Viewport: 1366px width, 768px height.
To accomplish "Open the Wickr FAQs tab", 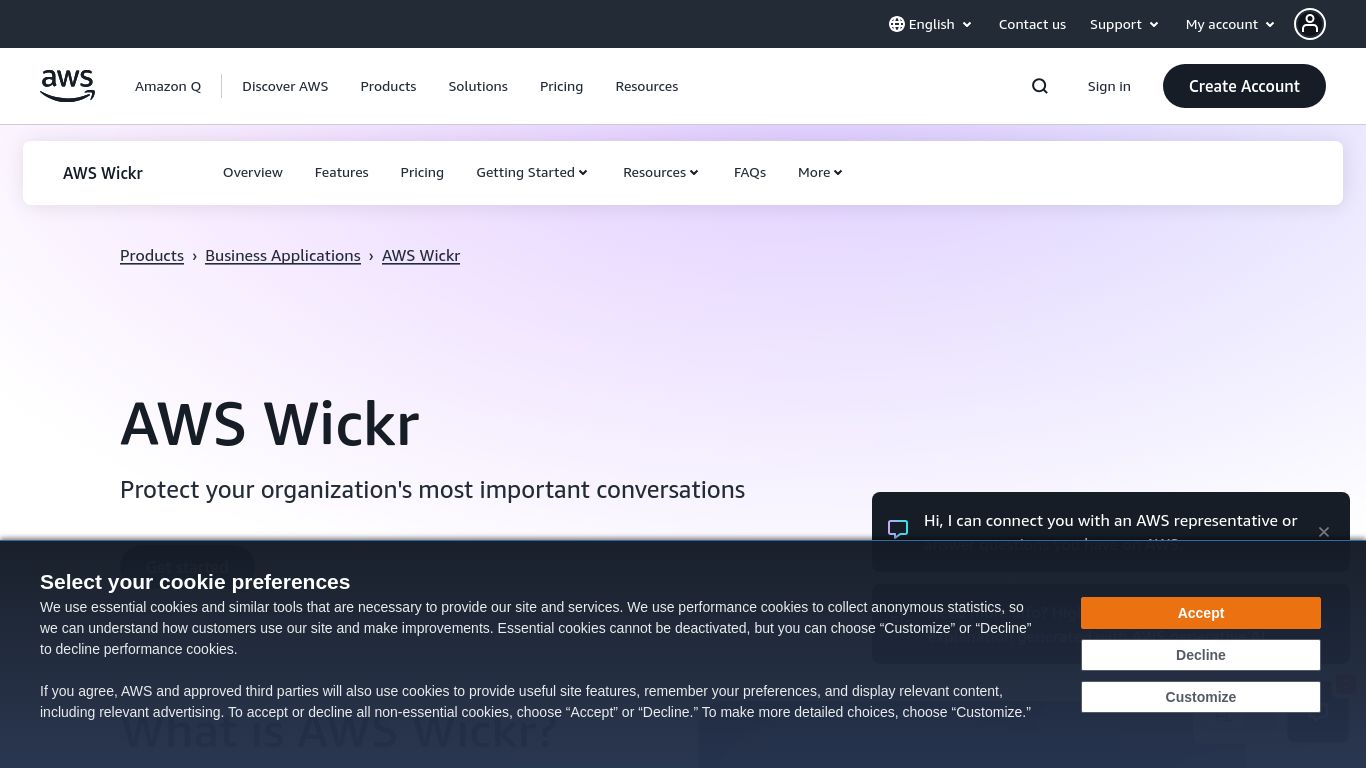I will tap(750, 172).
